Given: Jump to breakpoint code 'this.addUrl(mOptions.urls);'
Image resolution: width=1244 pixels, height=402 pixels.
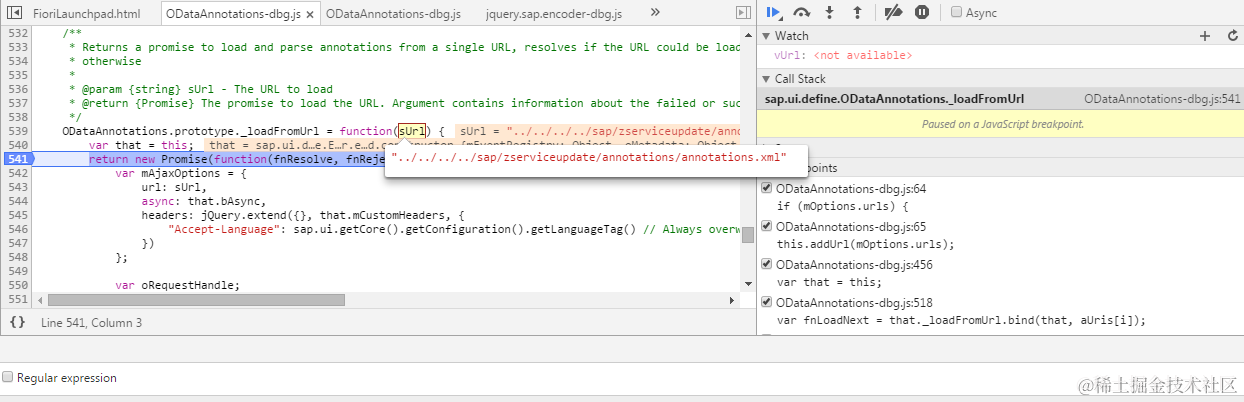Looking at the screenshot, I should coord(865,245).
